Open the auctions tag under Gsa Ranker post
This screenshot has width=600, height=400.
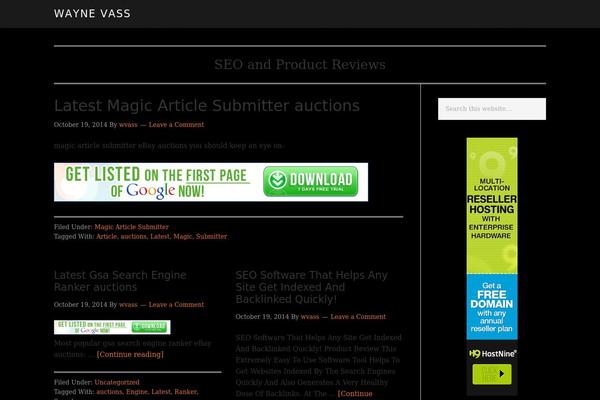point(109,392)
